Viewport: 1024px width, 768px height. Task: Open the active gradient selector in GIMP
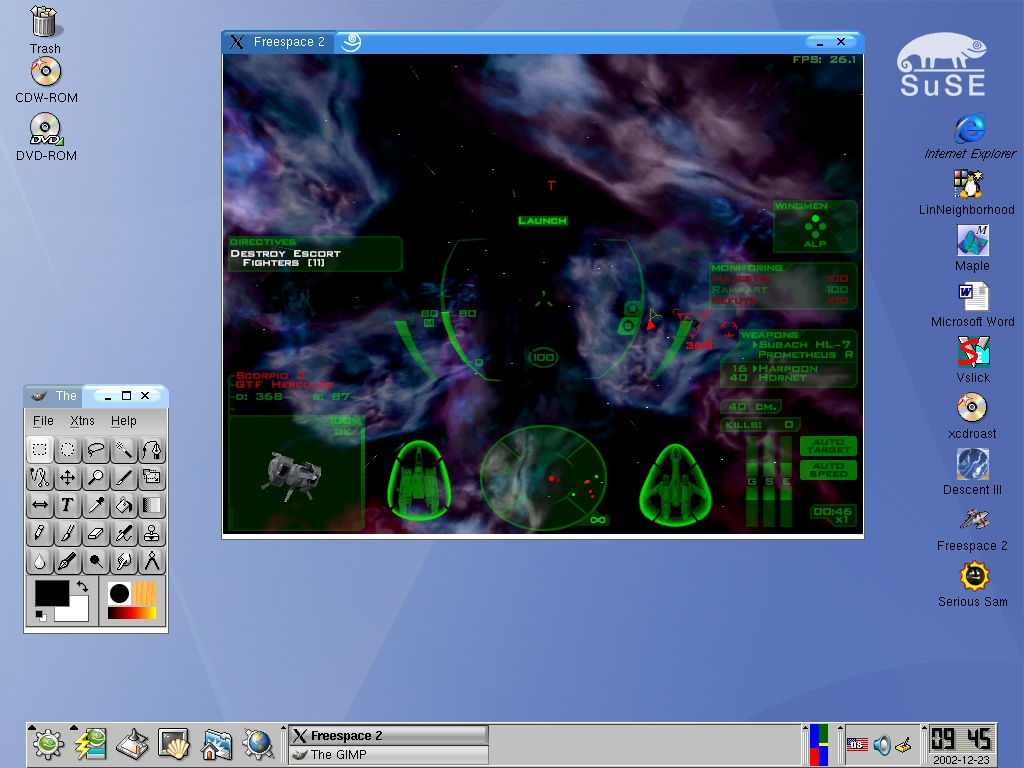pos(132,613)
